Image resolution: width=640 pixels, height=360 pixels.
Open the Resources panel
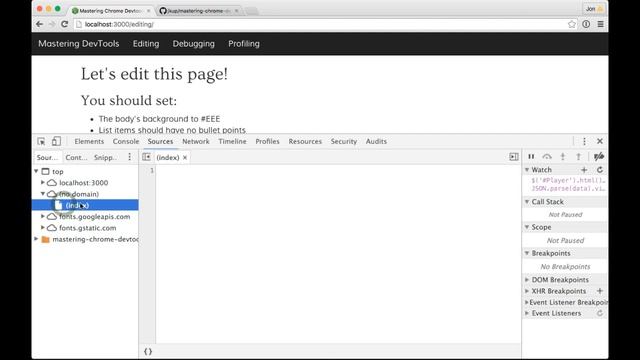pyautogui.click(x=305, y=141)
